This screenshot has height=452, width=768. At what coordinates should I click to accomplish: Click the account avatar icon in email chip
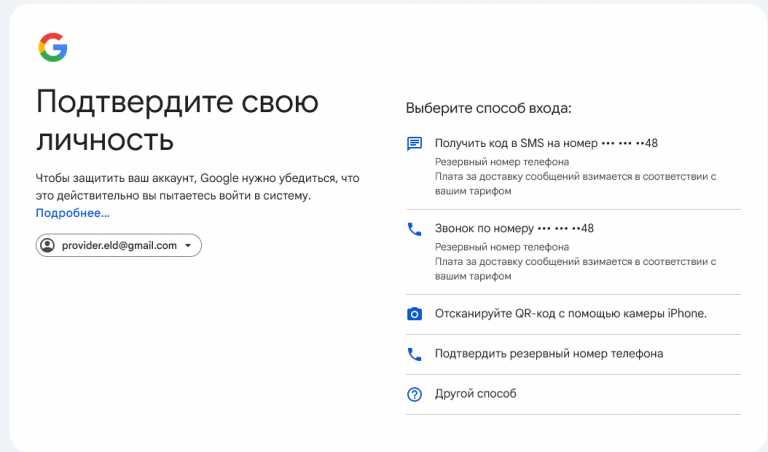48,245
